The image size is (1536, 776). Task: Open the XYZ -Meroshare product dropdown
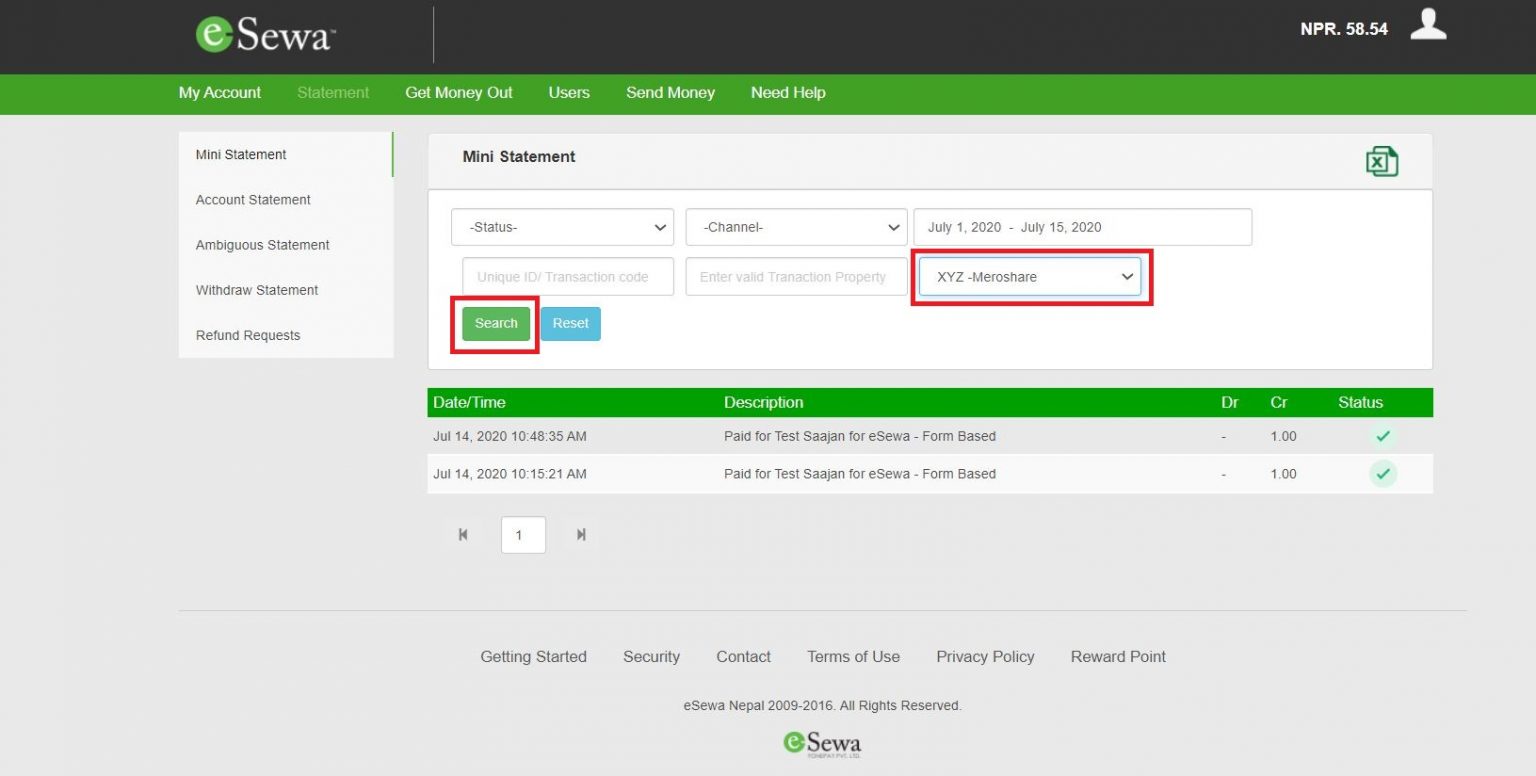pos(1030,277)
